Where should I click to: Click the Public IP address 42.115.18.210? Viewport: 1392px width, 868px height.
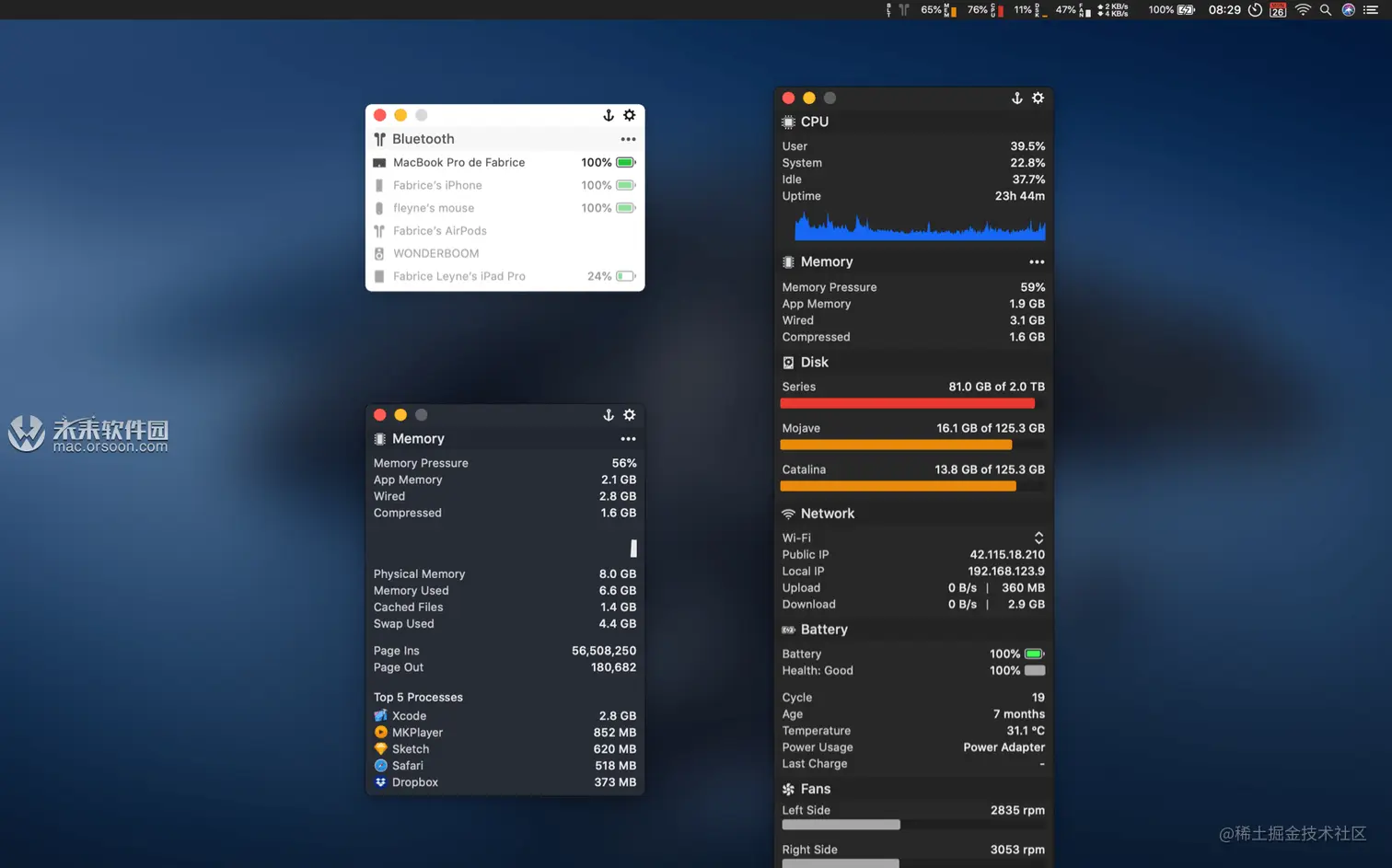[x=1007, y=555]
